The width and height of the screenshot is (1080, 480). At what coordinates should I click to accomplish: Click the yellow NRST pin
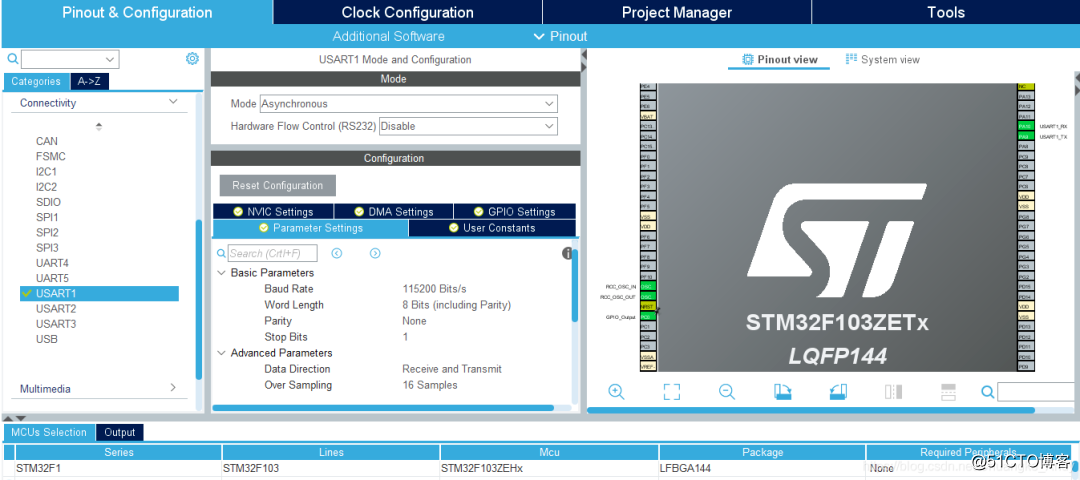pos(647,306)
